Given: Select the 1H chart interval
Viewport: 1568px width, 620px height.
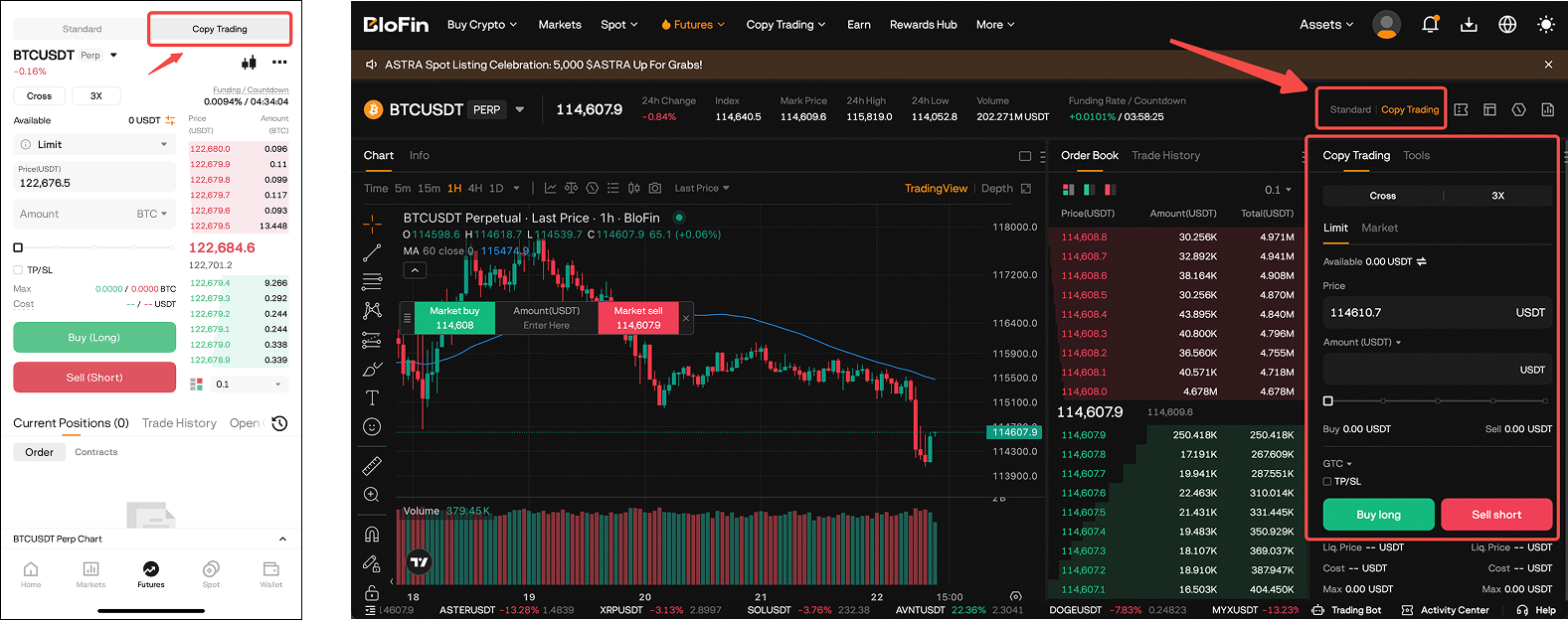Looking at the screenshot, I should [x=454, y=188].
